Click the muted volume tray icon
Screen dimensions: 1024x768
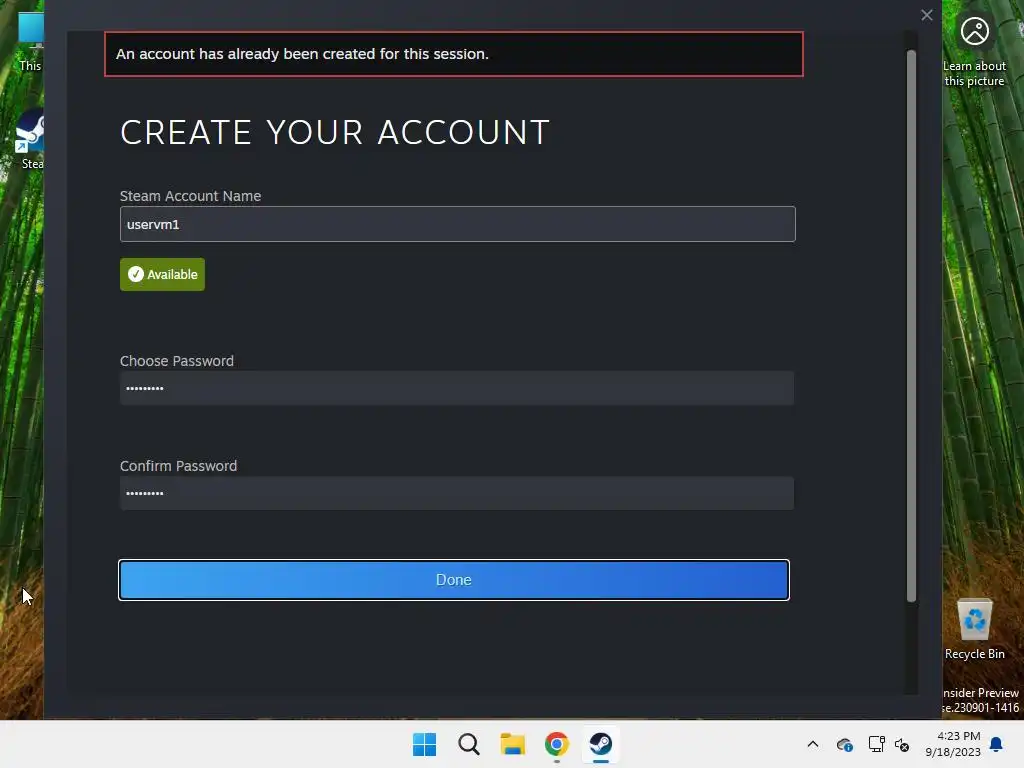click(x=902, y=744)
